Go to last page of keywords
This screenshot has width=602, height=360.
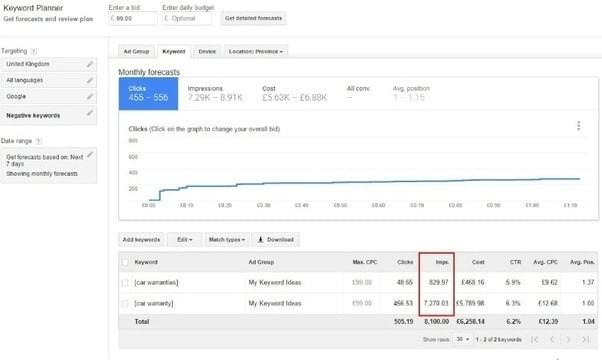[585, 339]
